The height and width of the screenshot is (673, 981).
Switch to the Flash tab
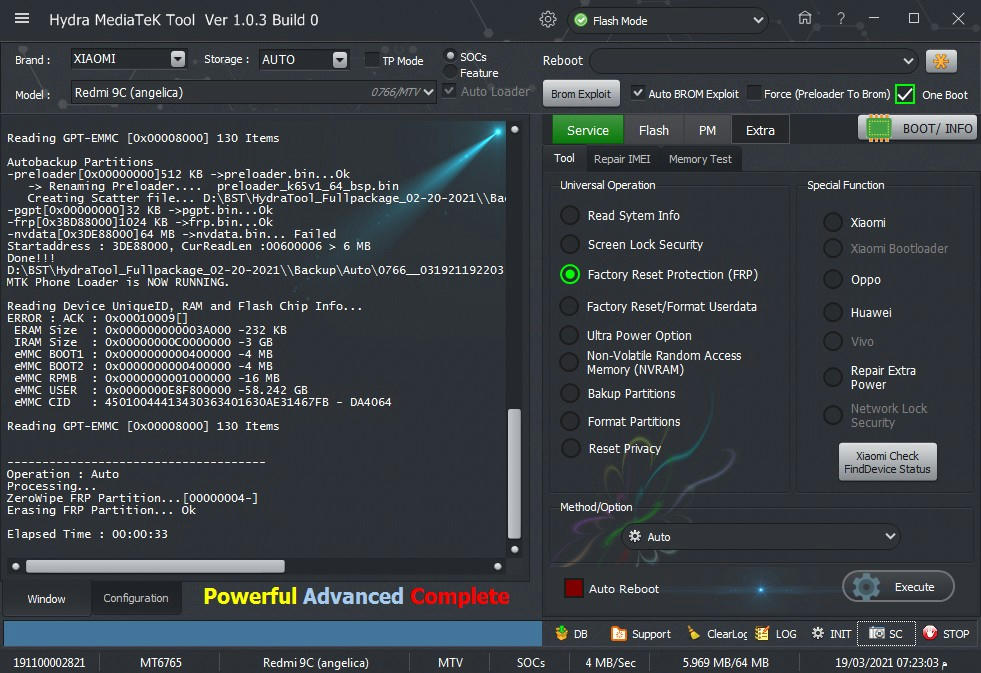tap(654, 130)
